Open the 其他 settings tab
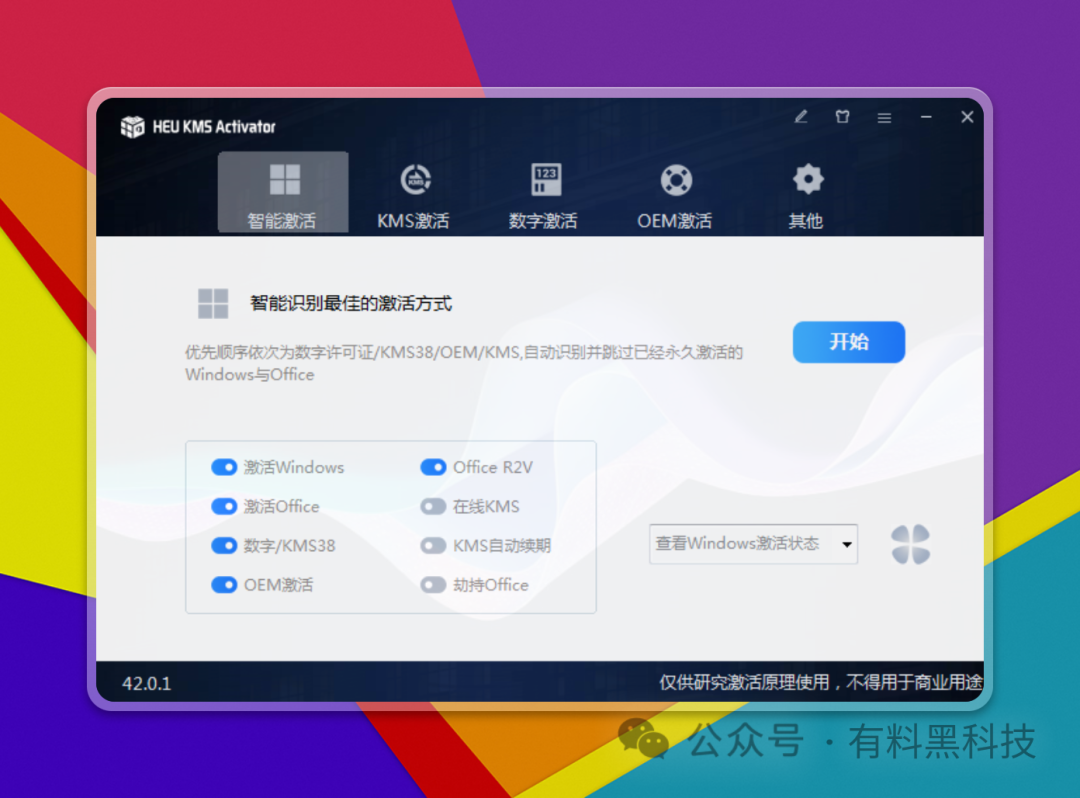 (x=807, y=195)
